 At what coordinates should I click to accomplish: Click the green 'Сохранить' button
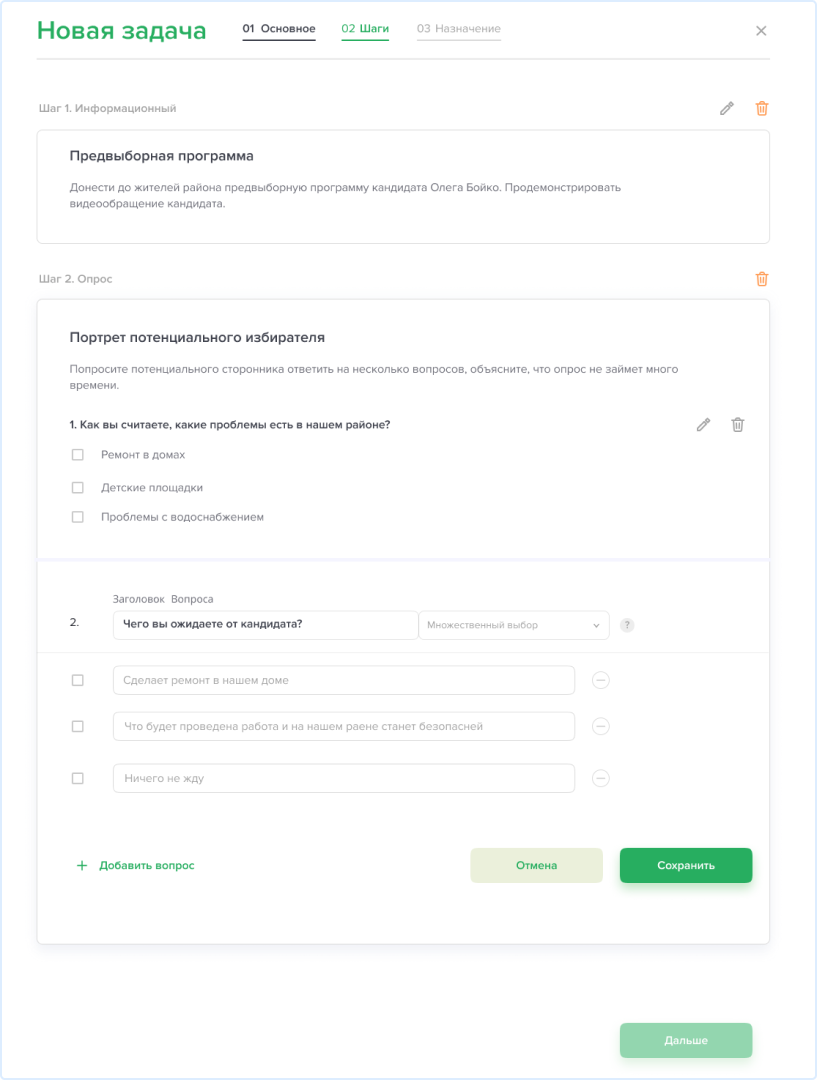(x=686, y=866)
